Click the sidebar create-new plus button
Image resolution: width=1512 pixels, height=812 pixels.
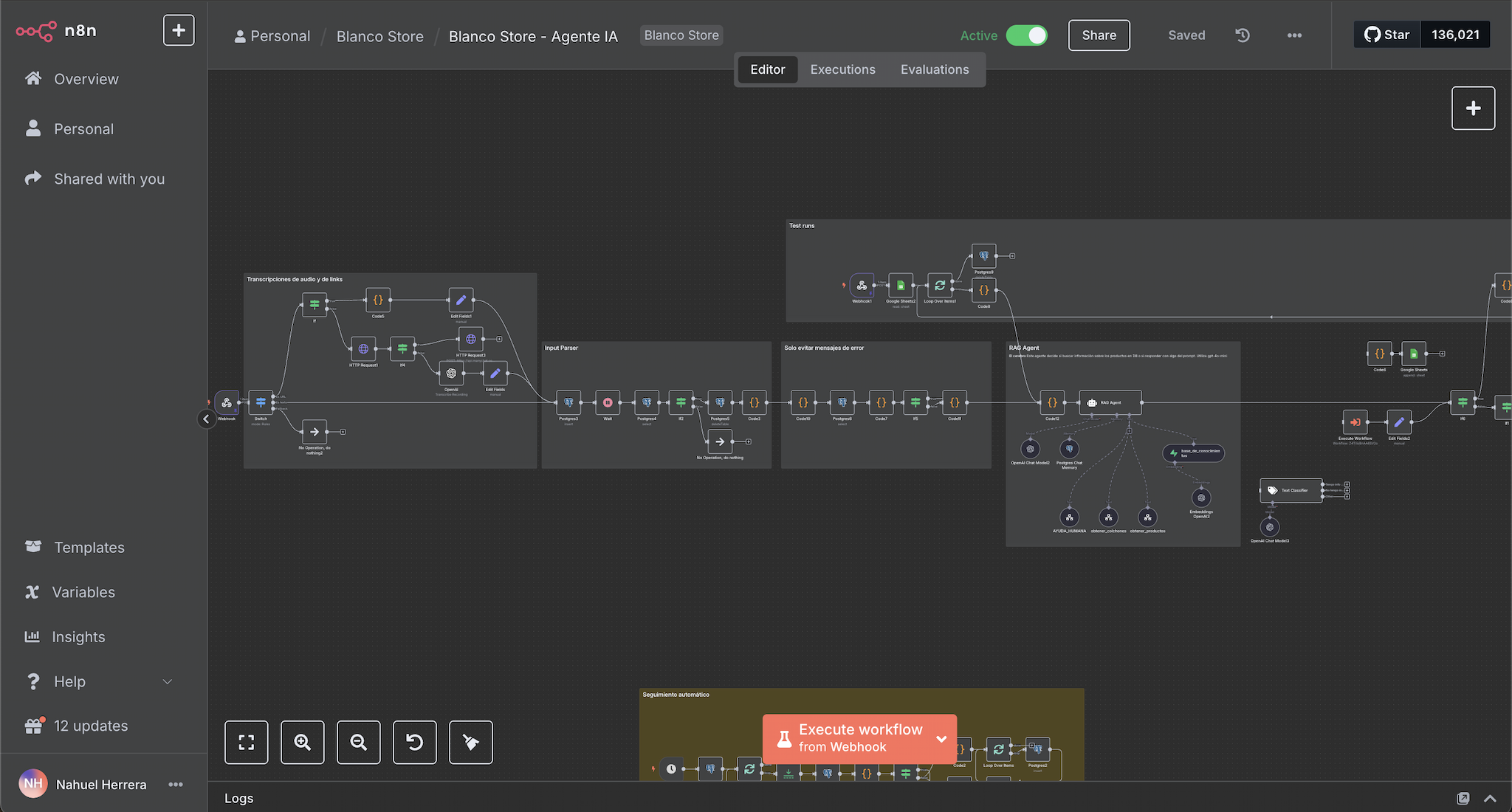[x=179, y=30]
